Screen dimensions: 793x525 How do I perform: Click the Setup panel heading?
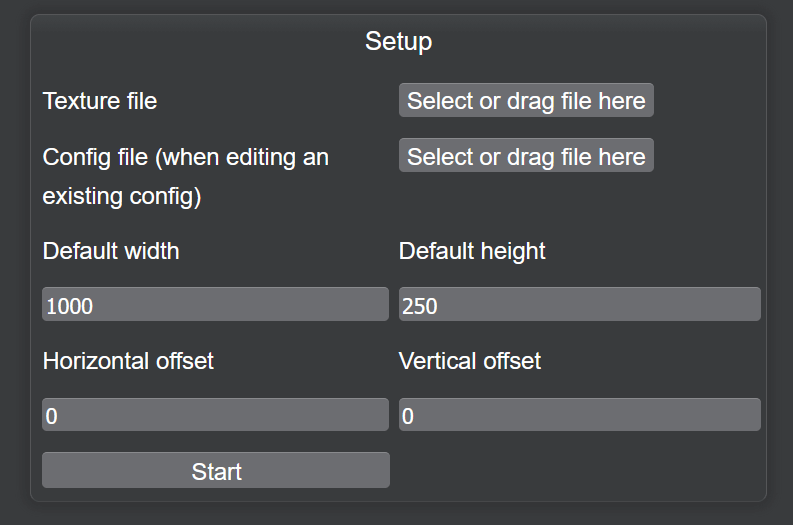tap(398, 41)
